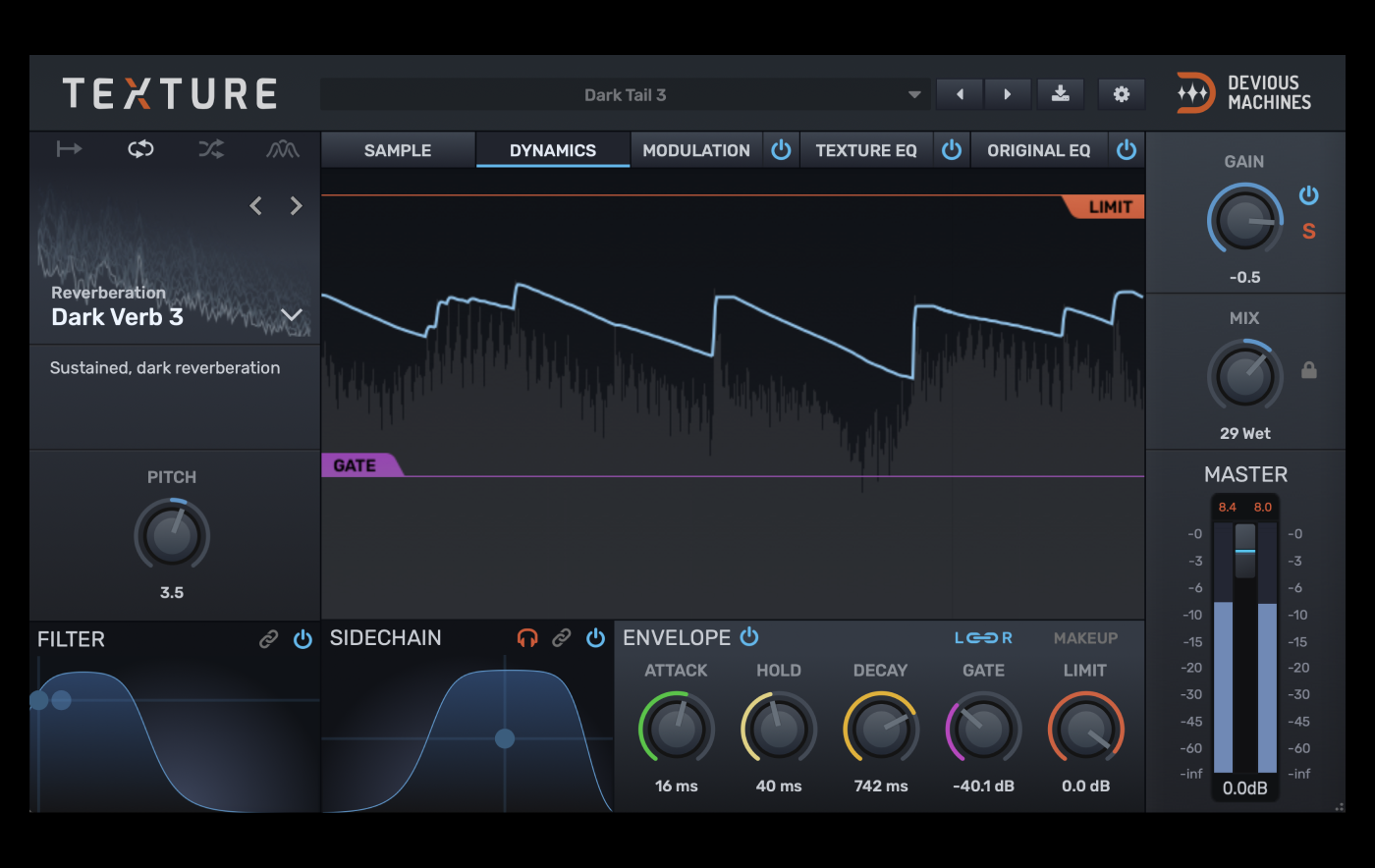Viewport: 1375px width, 868px height.
Task: Click the 3.5 pitch value
Action: [x=172, y=593]
